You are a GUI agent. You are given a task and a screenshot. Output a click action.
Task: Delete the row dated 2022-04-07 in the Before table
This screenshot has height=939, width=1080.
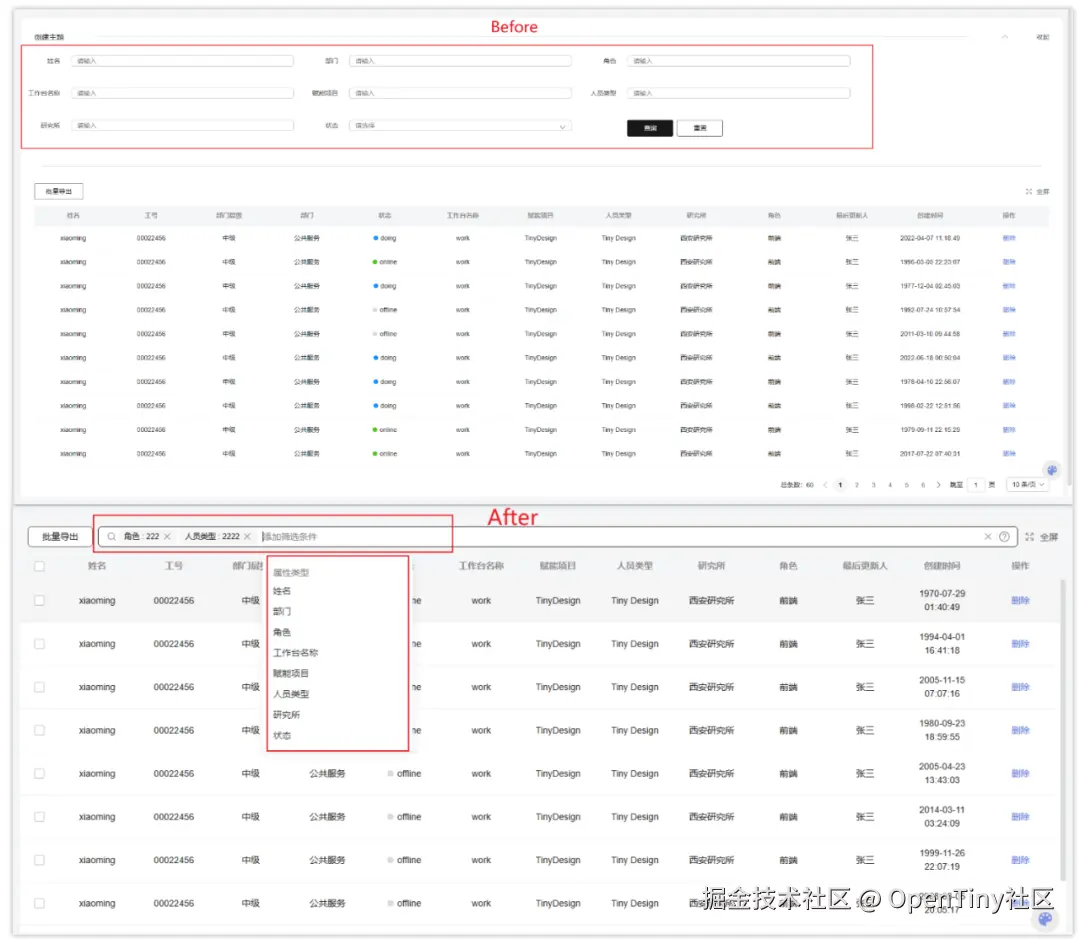[1009, 238]
